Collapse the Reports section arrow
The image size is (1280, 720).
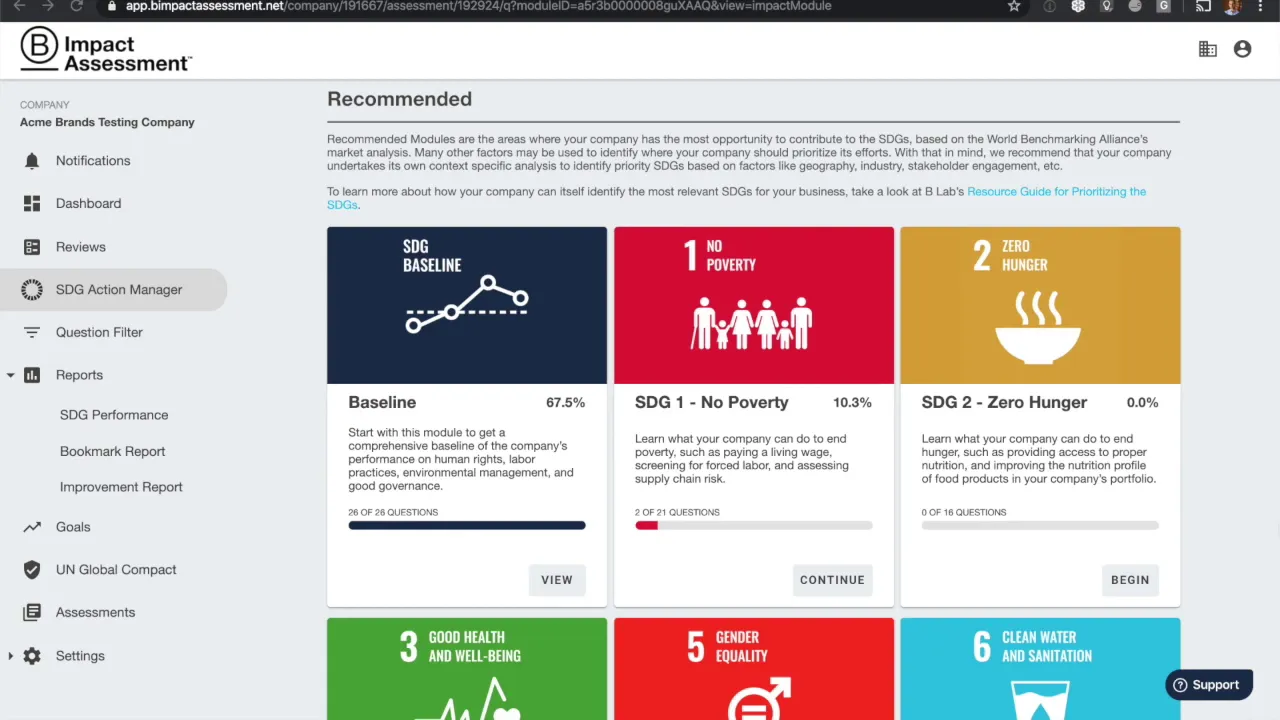click(10, 375)
